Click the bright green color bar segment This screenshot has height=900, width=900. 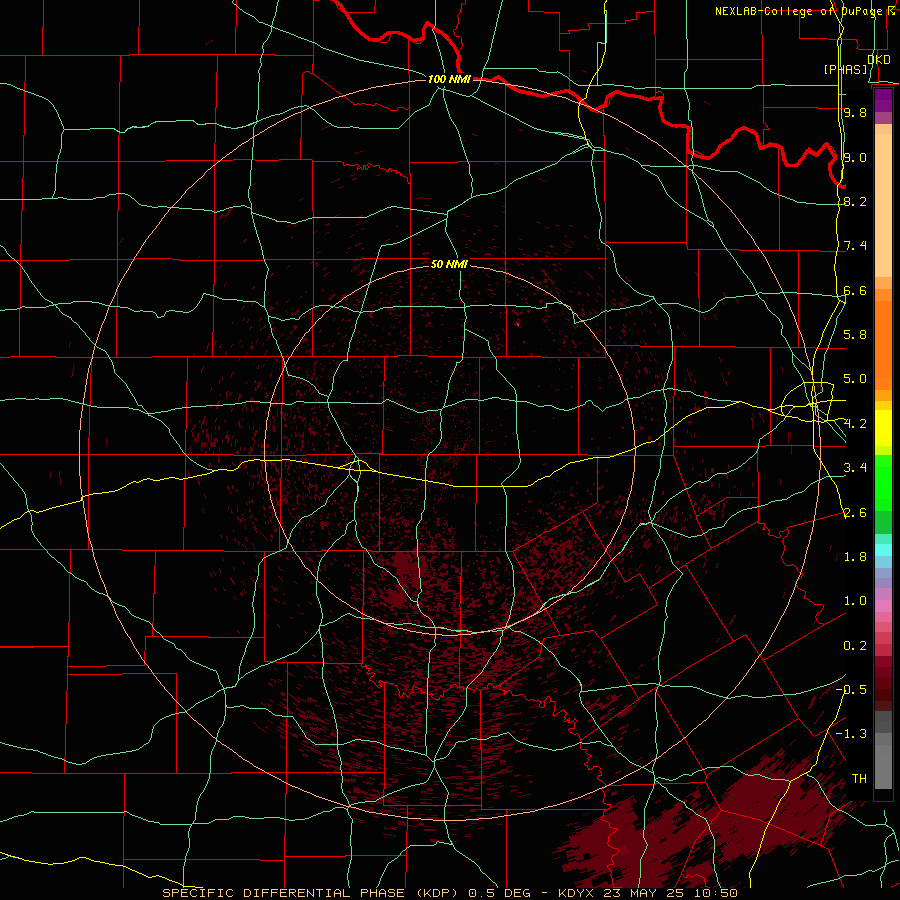pos(883,483)
